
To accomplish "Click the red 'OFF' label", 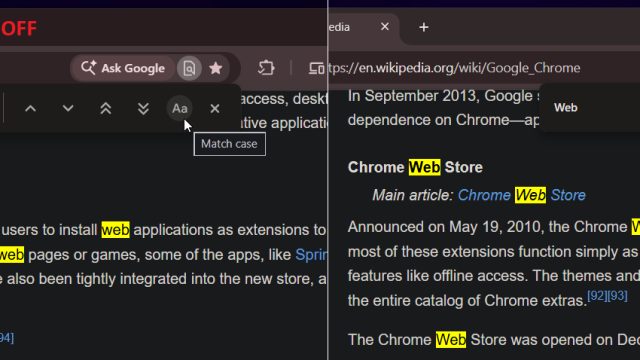I will tap(18, 29).
